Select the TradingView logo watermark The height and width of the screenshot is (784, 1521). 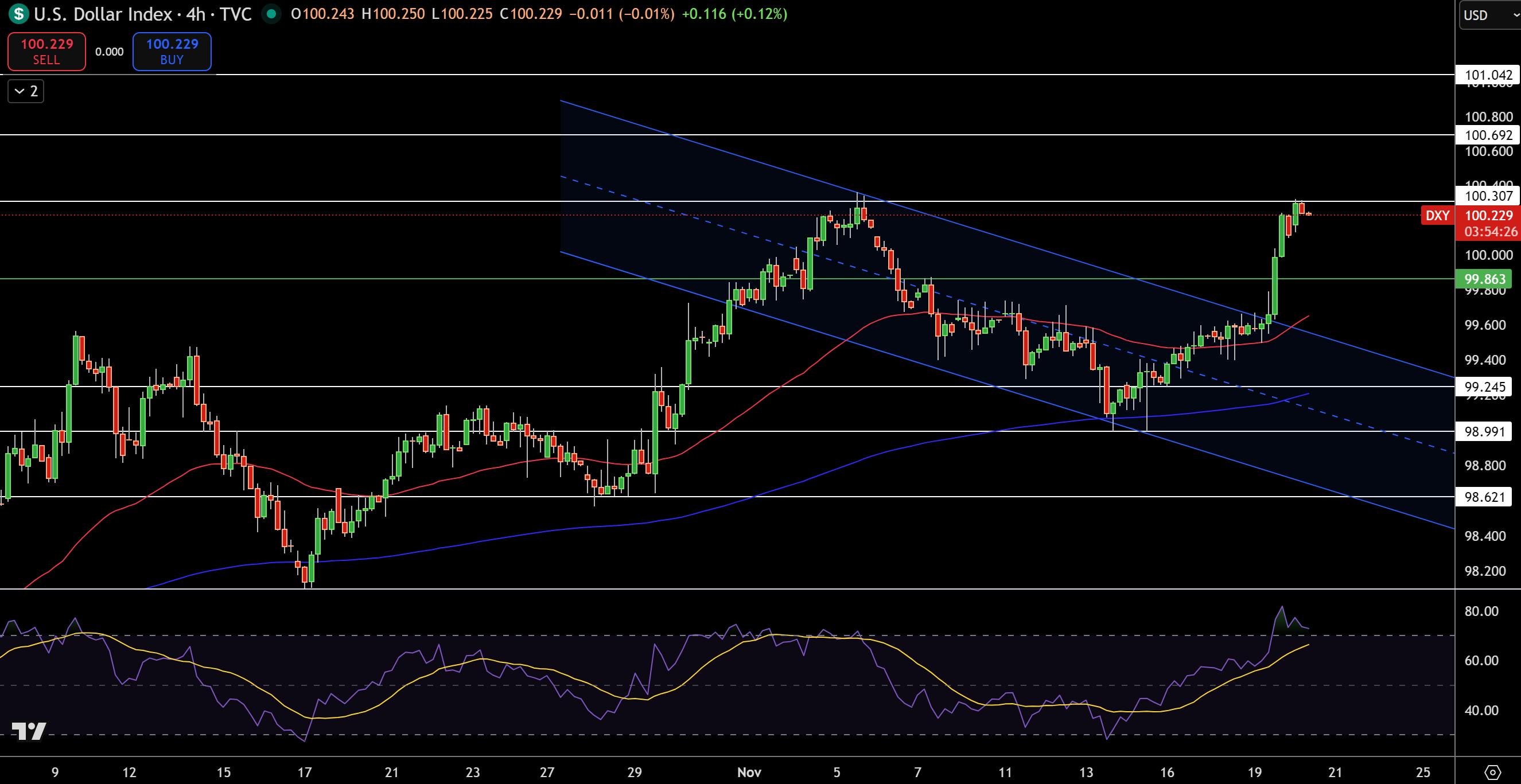point(28,732)
